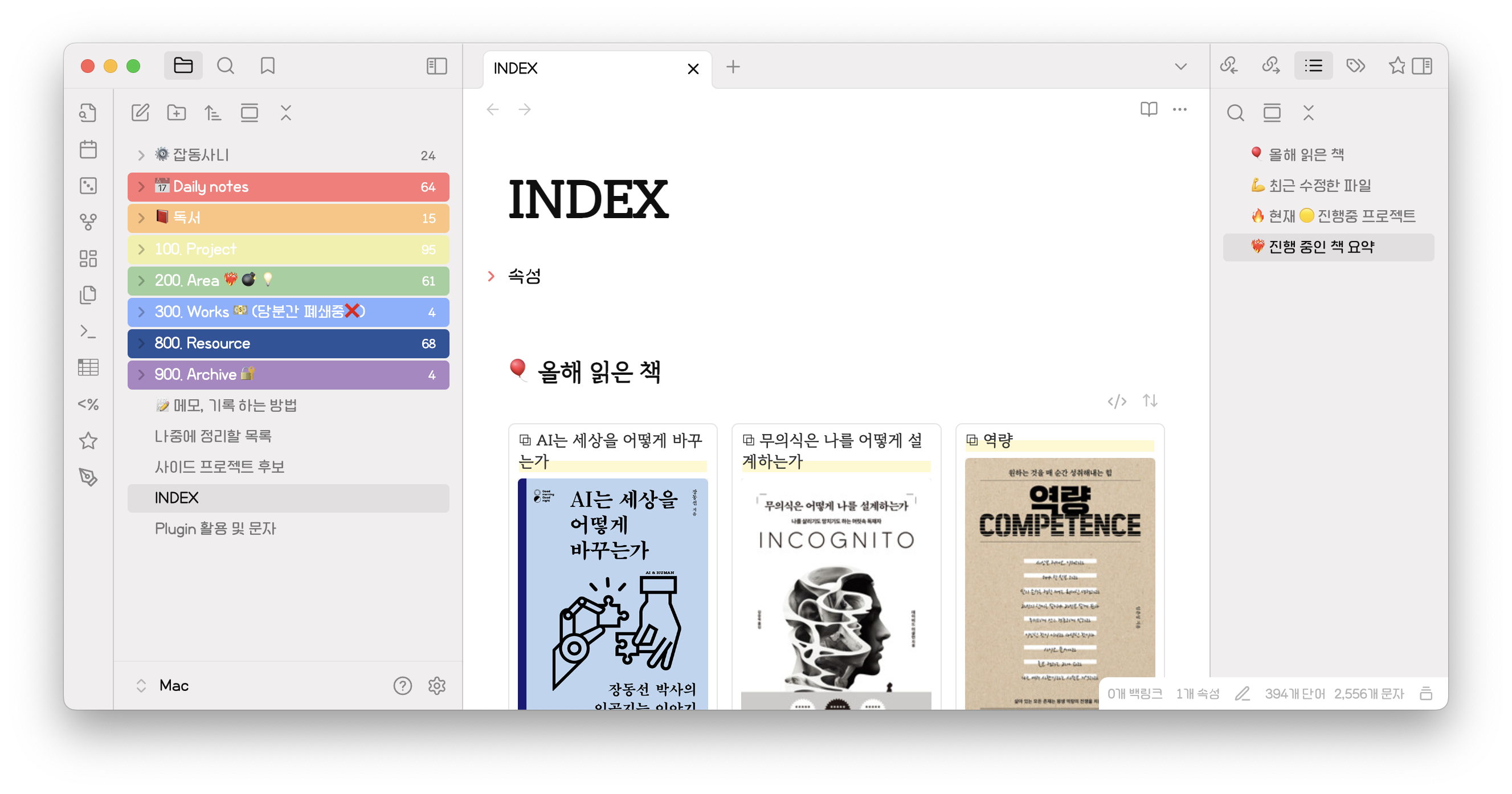Open a new tab with plus button
Viewport: 1512px width, 794px height.
[x=733, y=67]
